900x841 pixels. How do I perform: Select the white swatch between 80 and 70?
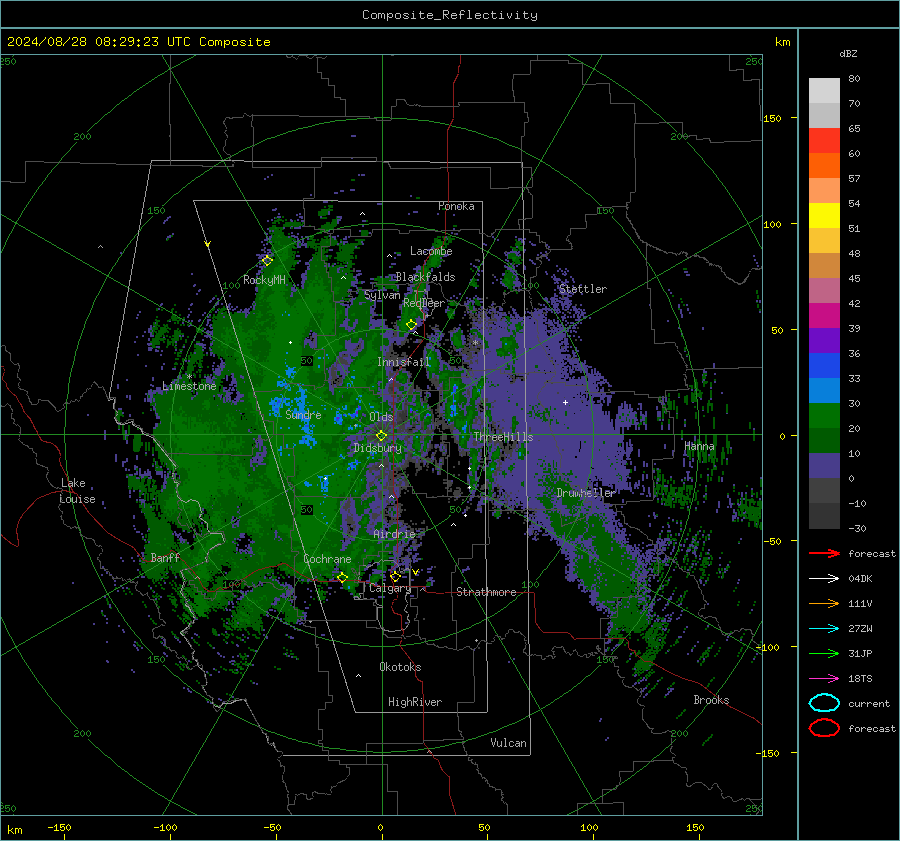point(824,91)
